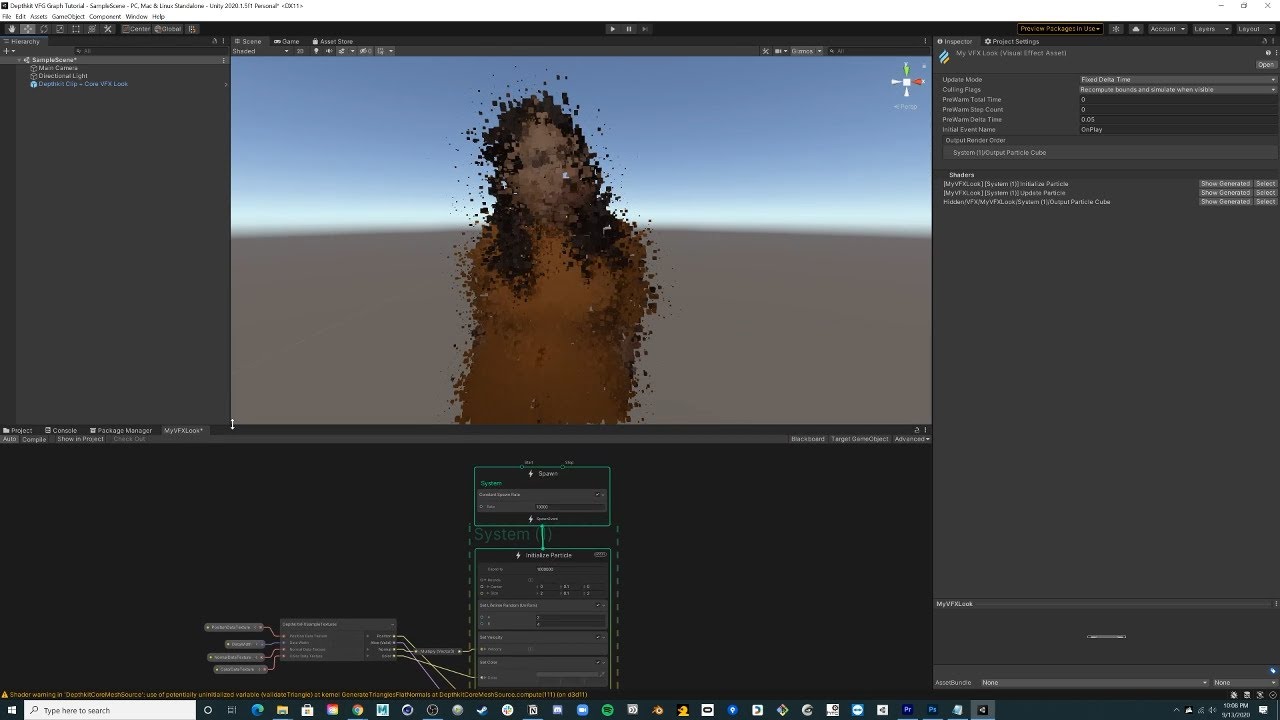
Task: Click the Open button in Inspector
Action: pyautogui.click(x=1265, y=65)
